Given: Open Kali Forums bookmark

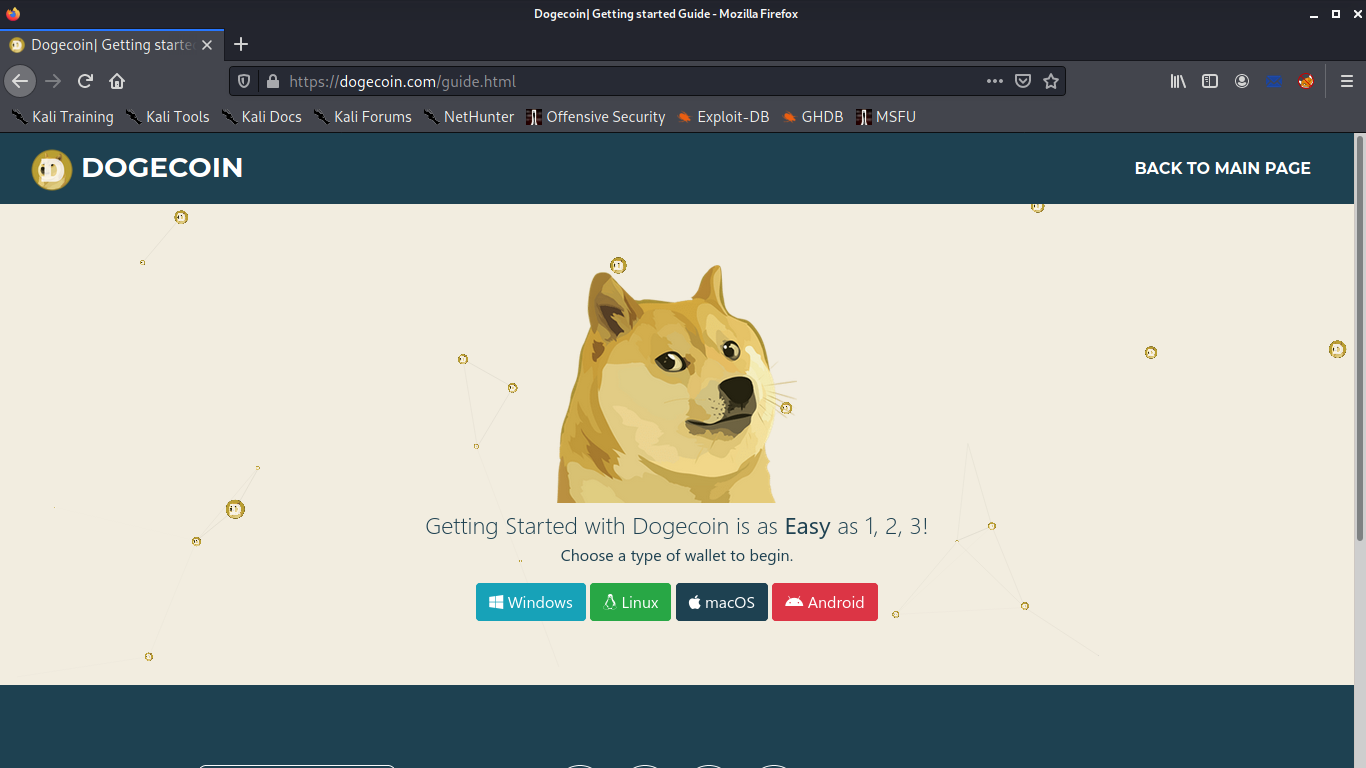Looking at the screenshot, I should click(362, 117).
